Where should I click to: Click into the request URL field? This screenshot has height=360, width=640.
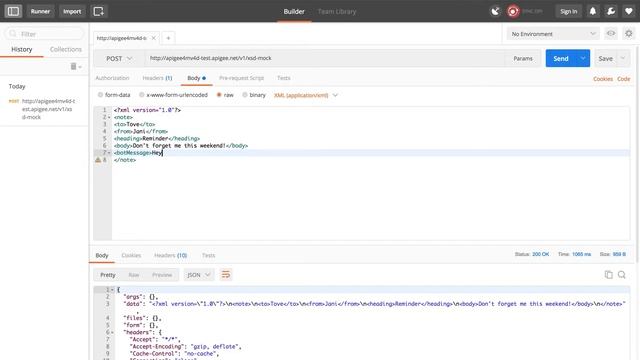(x=324, y=58)
